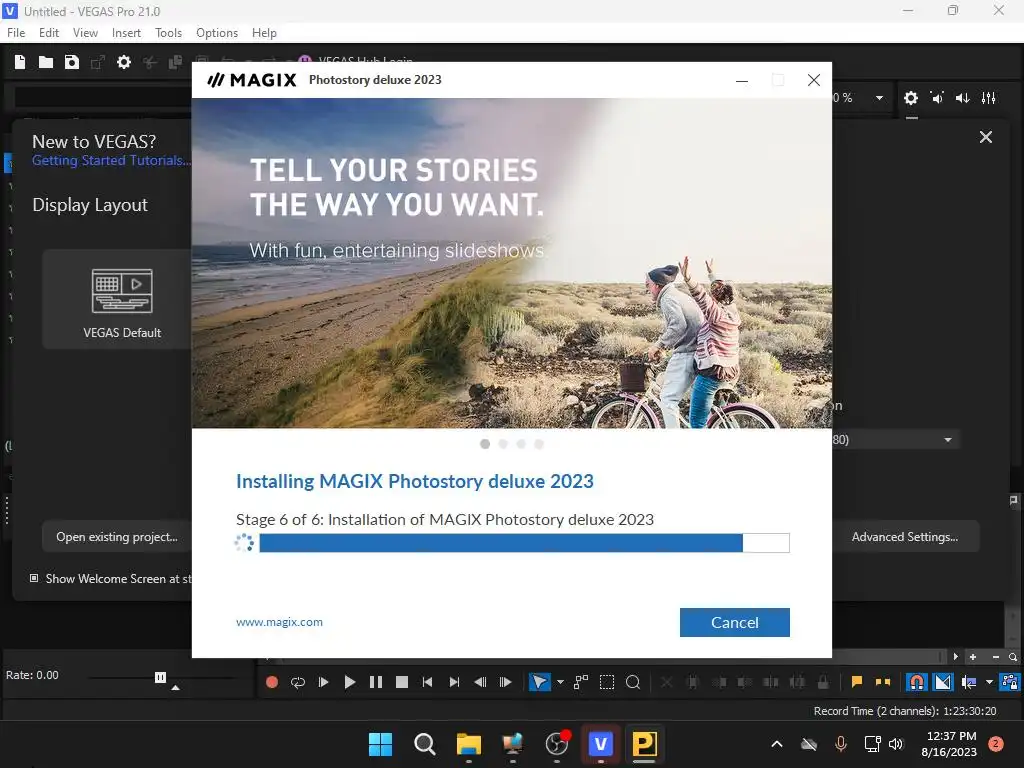The width and height of the screenshot is (1024, 768).
Task: Play from start in transport bar
Action: click(x=323, y=682)
